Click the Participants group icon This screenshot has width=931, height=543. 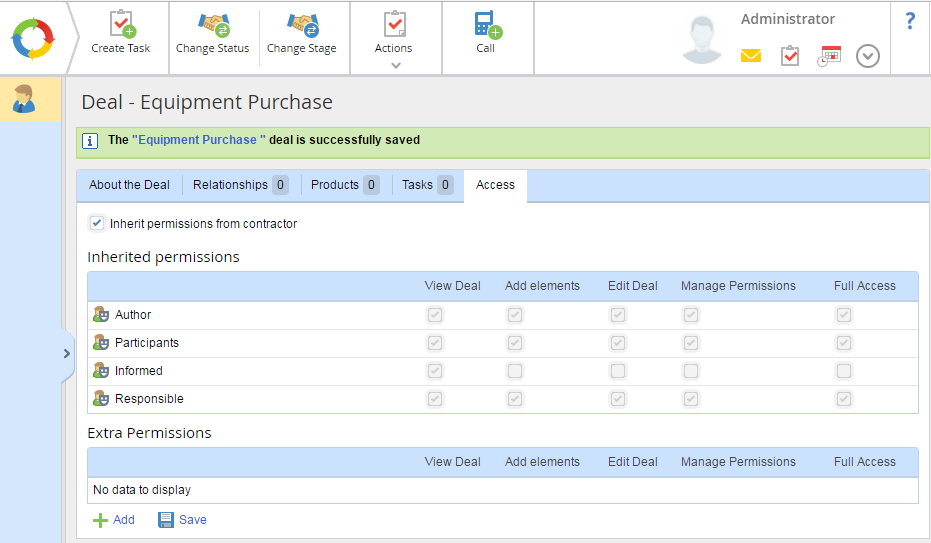pyautogui.click(x=101, y=342)
